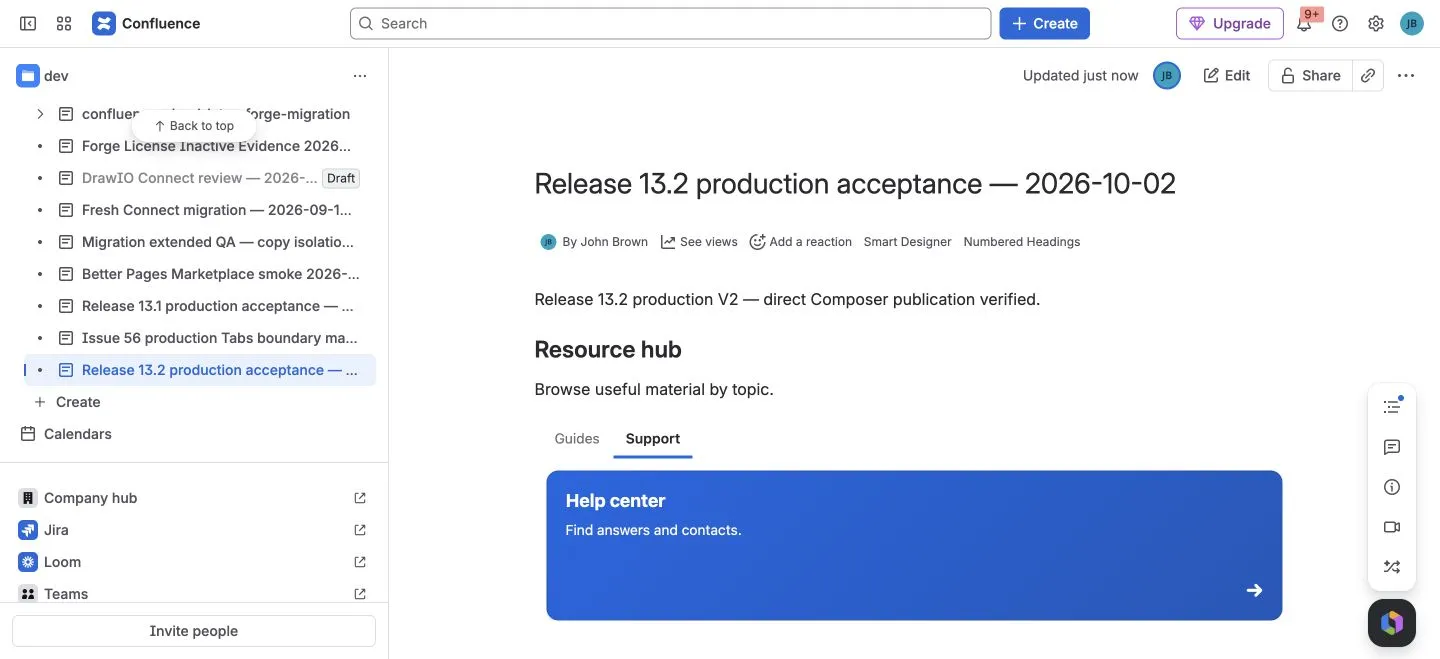
Task: Click Numbered Headings in byline
Action: [x=1022, y=242]
